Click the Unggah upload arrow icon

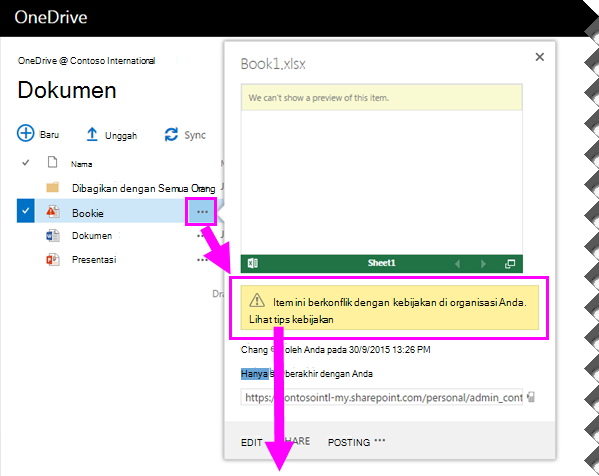pyautogui.click(x=92, y=134)
